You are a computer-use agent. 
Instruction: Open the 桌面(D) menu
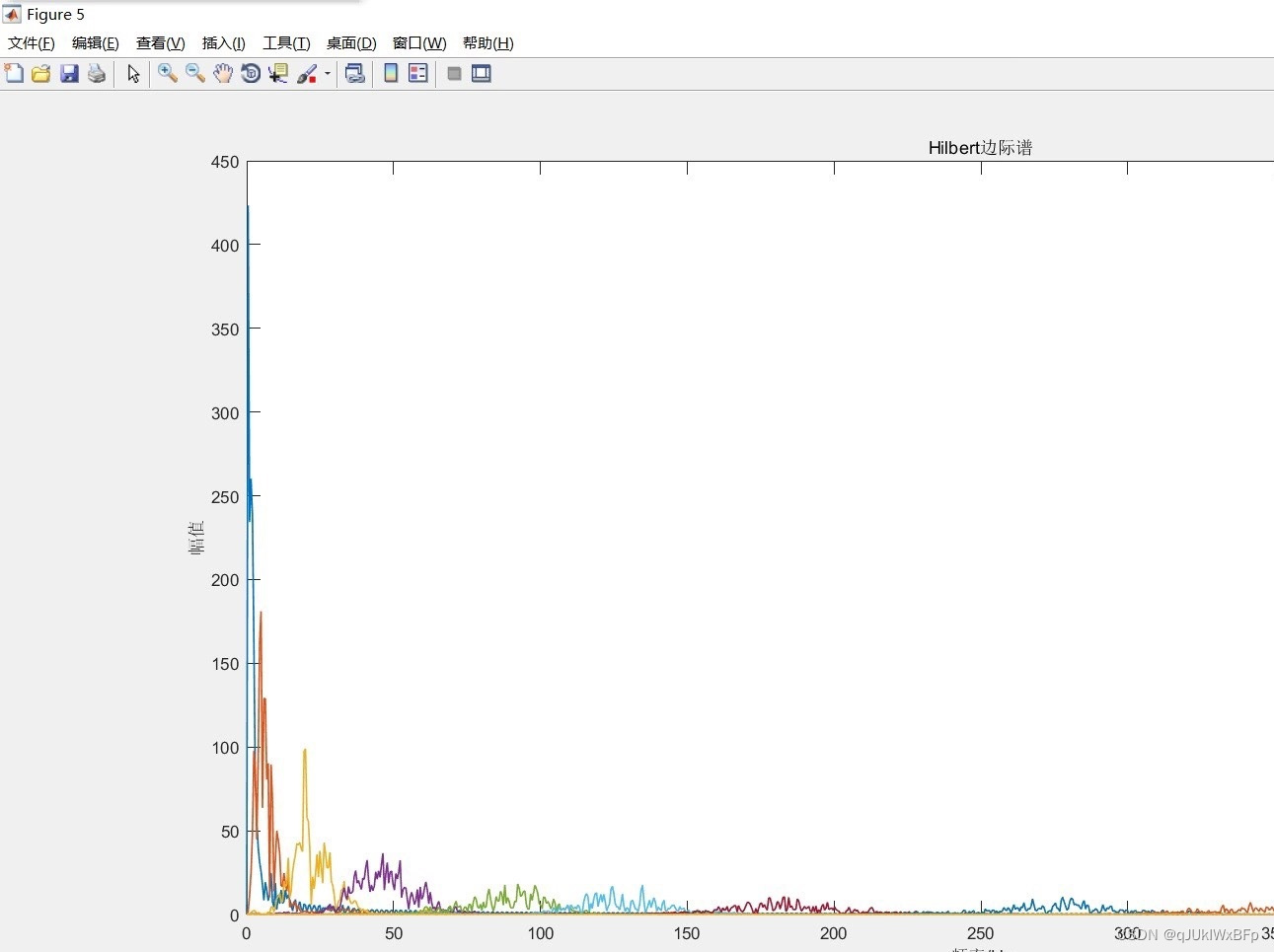pos(351,43)
